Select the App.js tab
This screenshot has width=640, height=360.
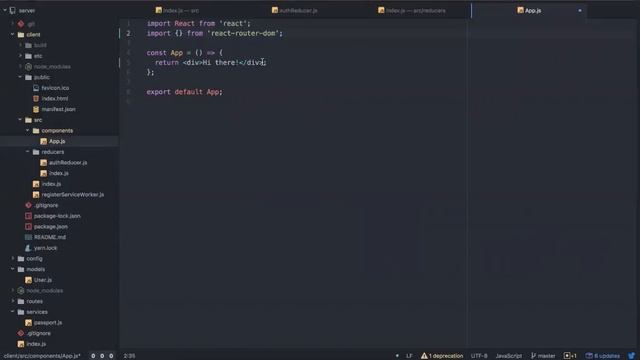(x=529, y=10)
